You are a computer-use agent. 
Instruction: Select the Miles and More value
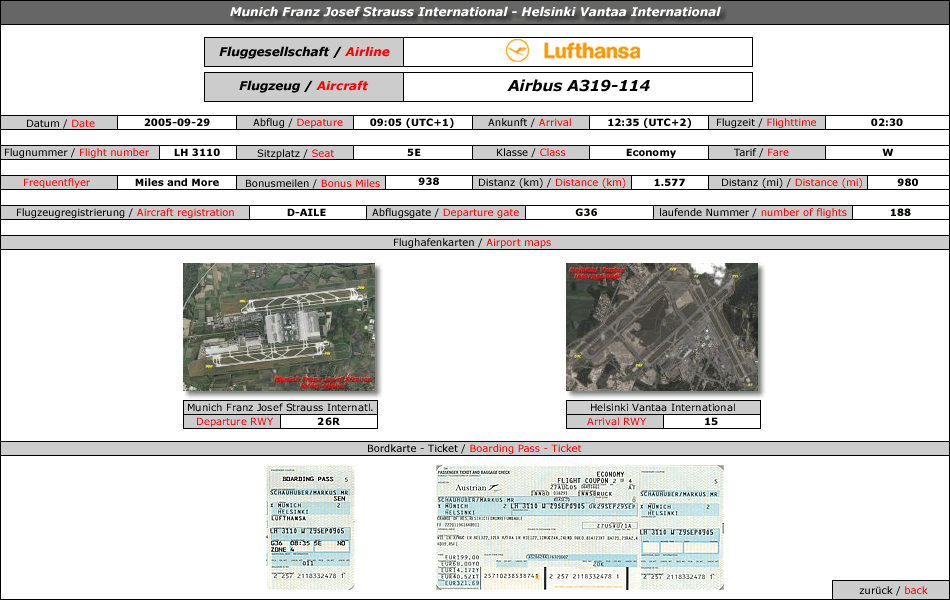[x=177, y=182]
